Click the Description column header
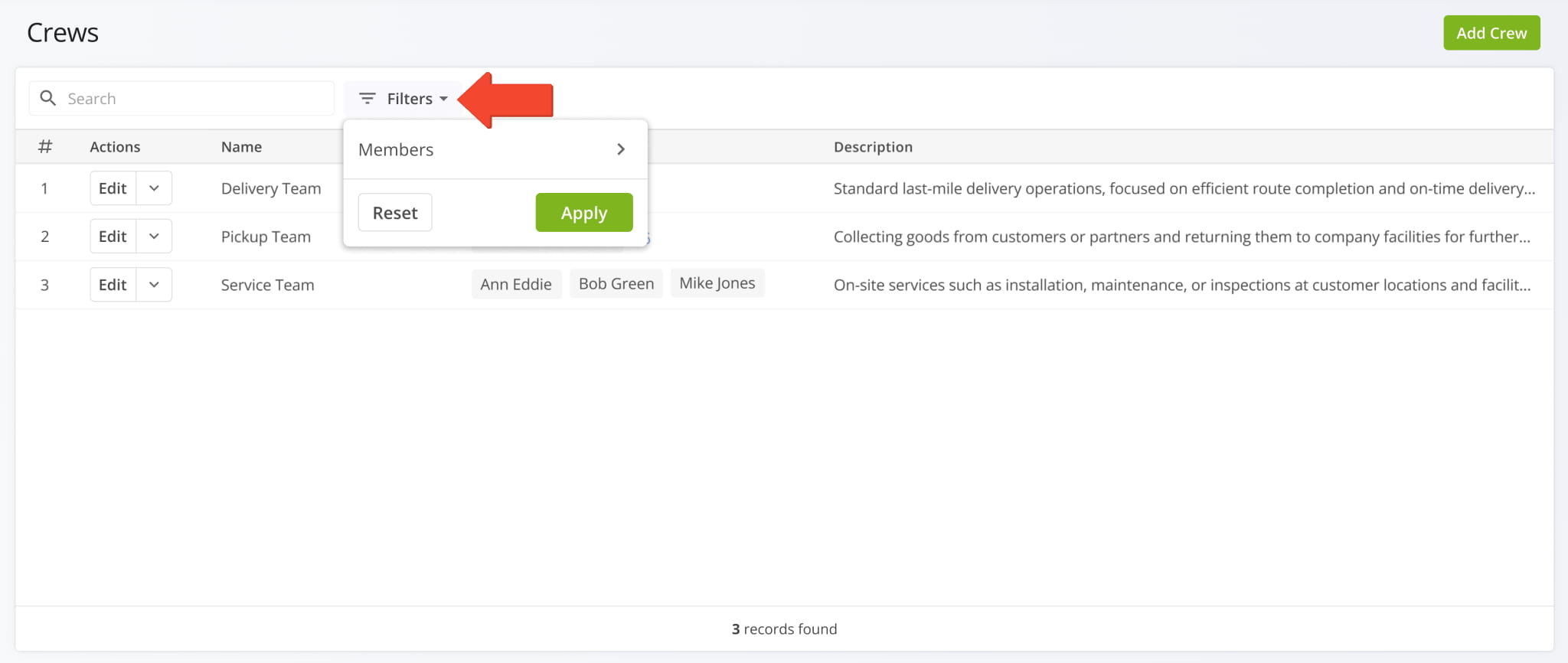 [873, 147]
